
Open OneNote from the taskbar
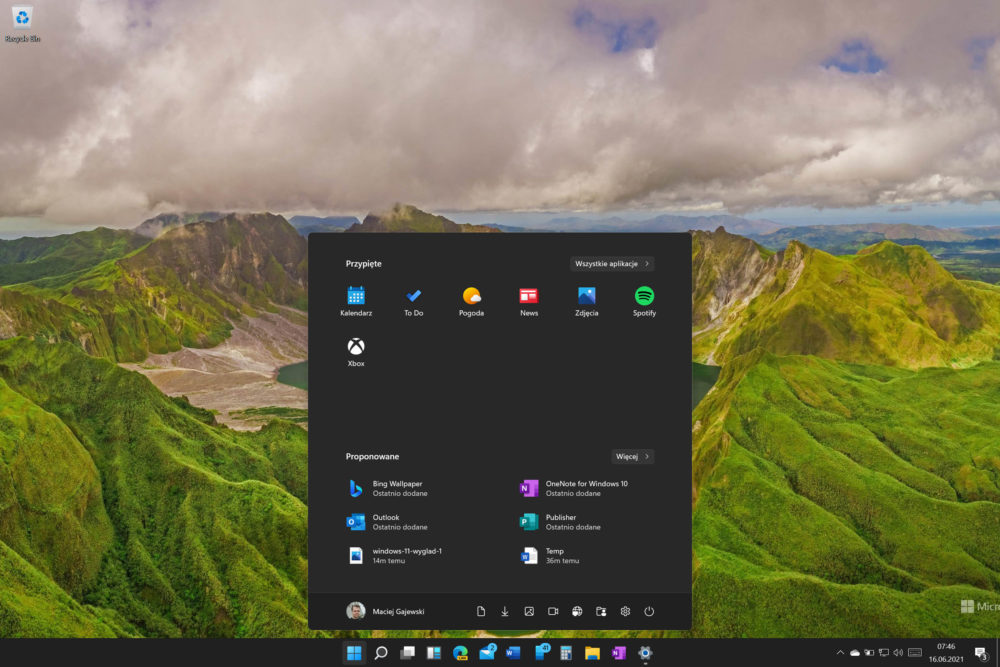pyautogui.click(x=619, y=653)
